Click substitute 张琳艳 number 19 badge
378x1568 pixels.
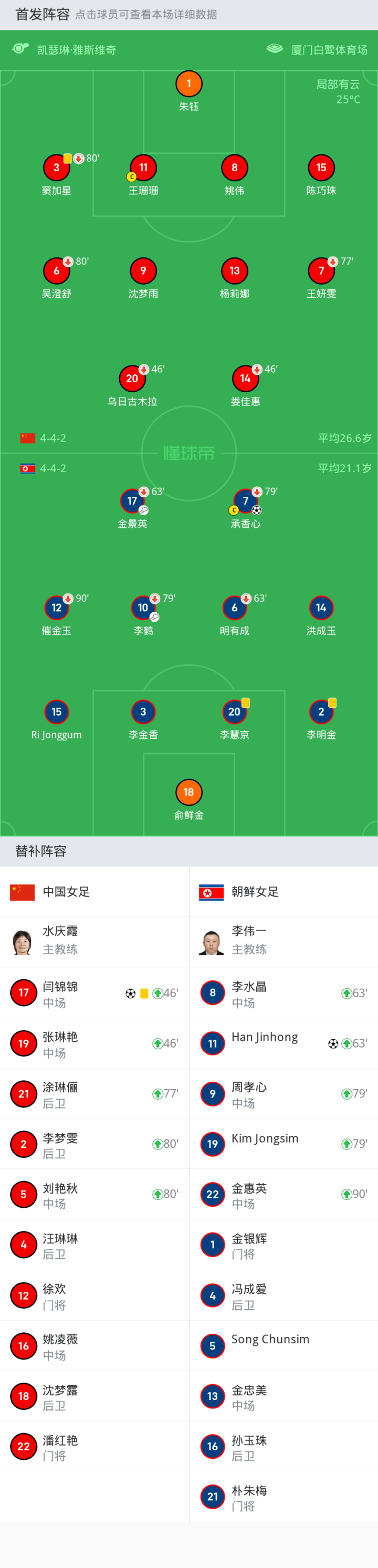(24, 1043)
